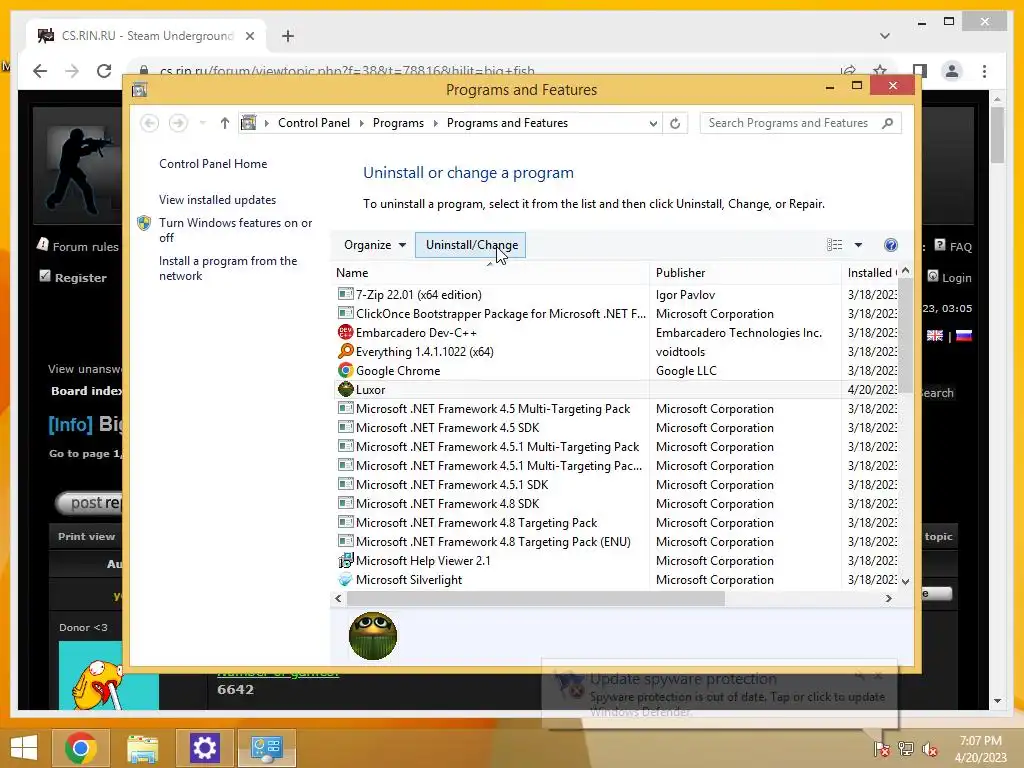This screenshot has width=1024, height=768.
Task: Click Chrome's back navigation arrow
Action: (x=40, y=71)
